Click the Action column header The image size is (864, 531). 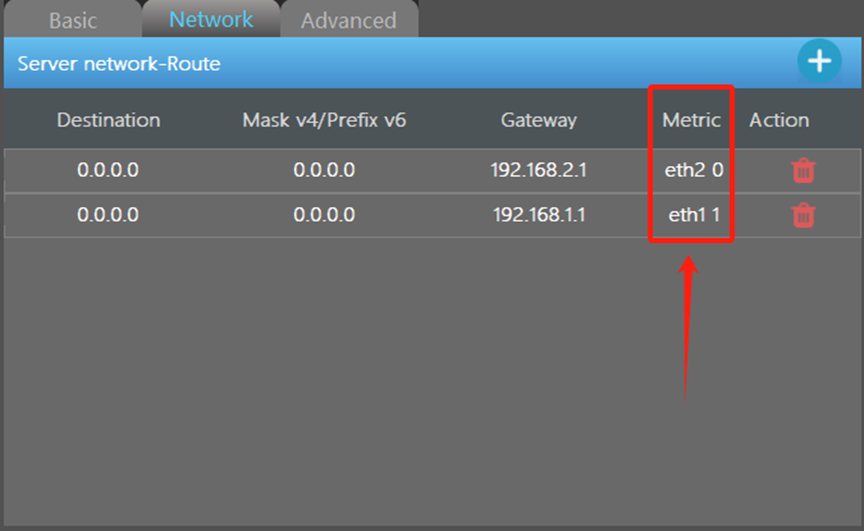779,120
